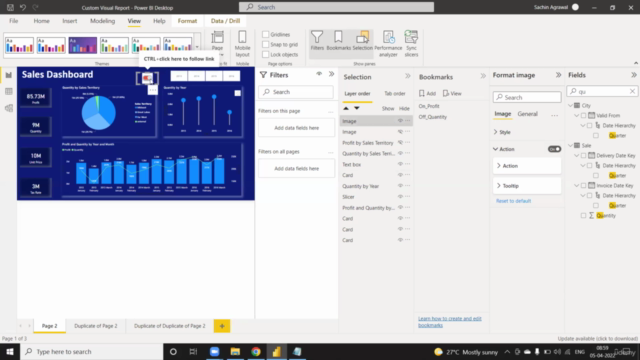Switch to Model view in left sidebar

[9, 108]
